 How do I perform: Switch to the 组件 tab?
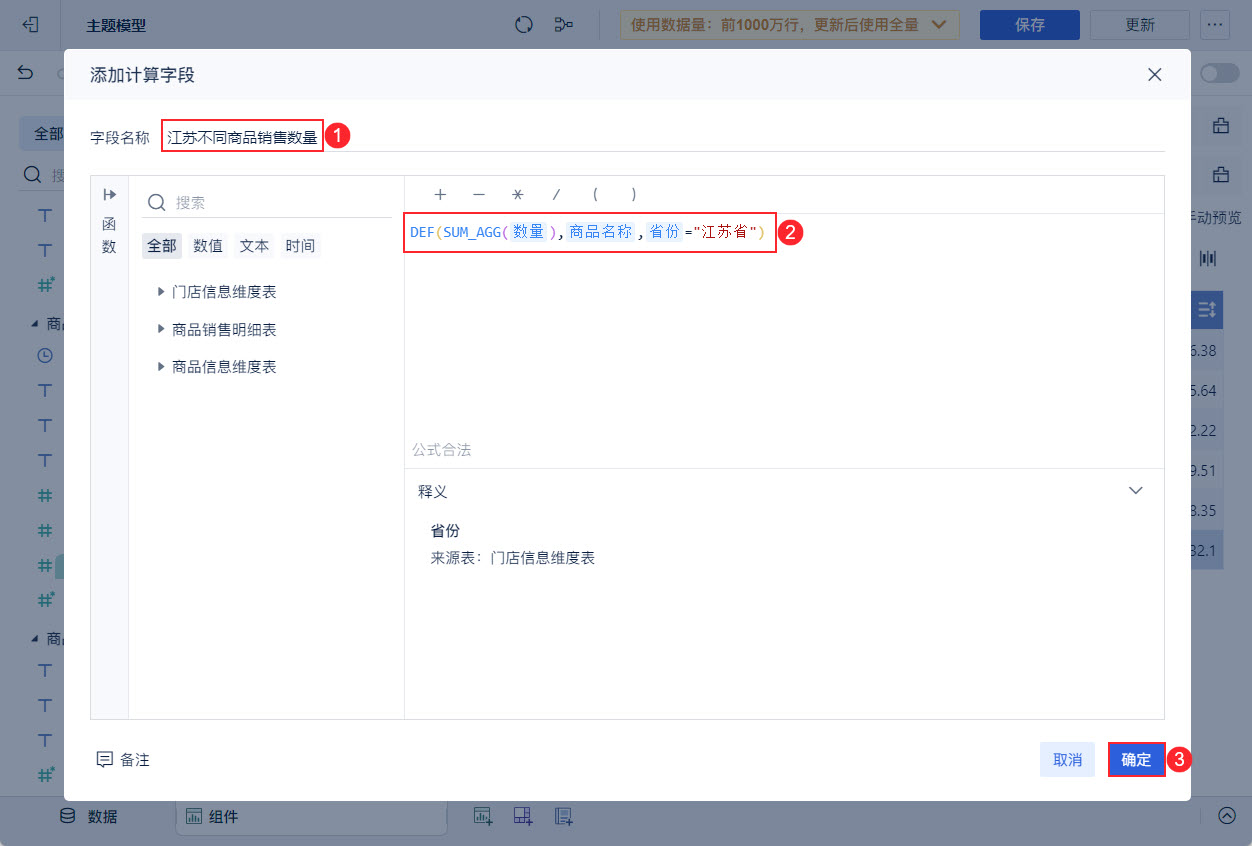tap(311, 817)
